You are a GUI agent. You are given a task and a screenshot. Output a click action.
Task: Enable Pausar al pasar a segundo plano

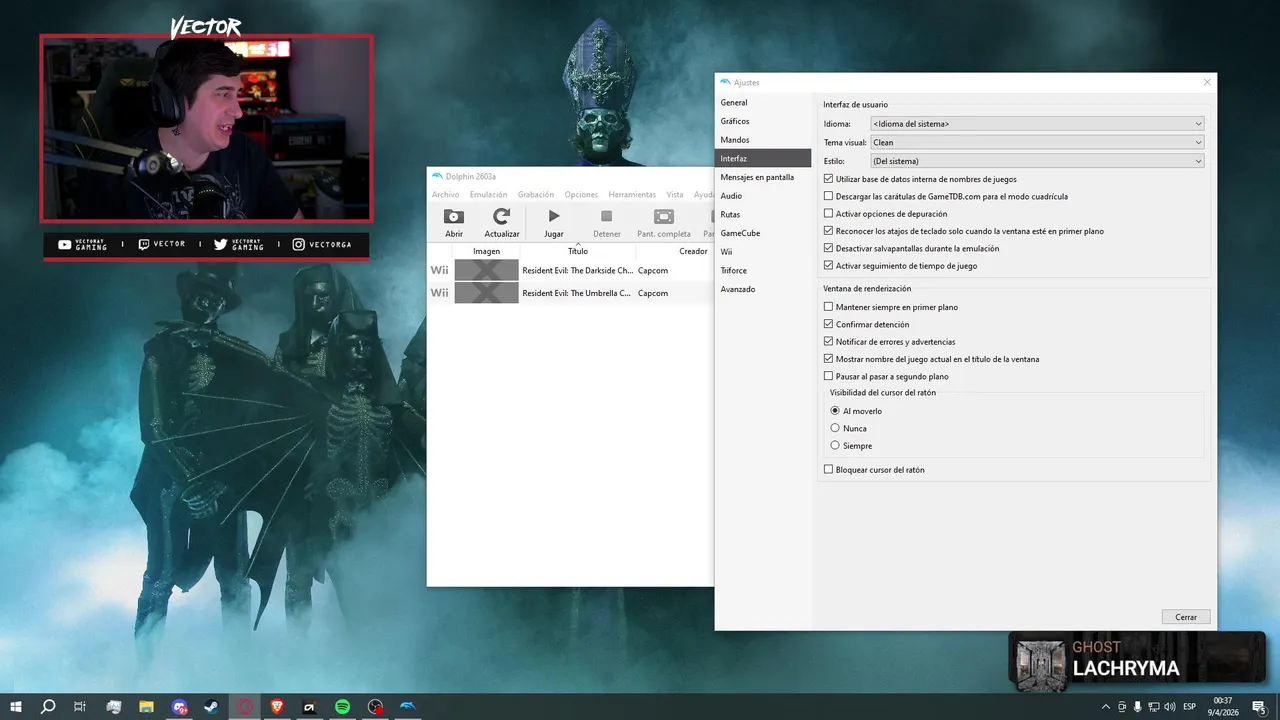click(x=828, y=376)
